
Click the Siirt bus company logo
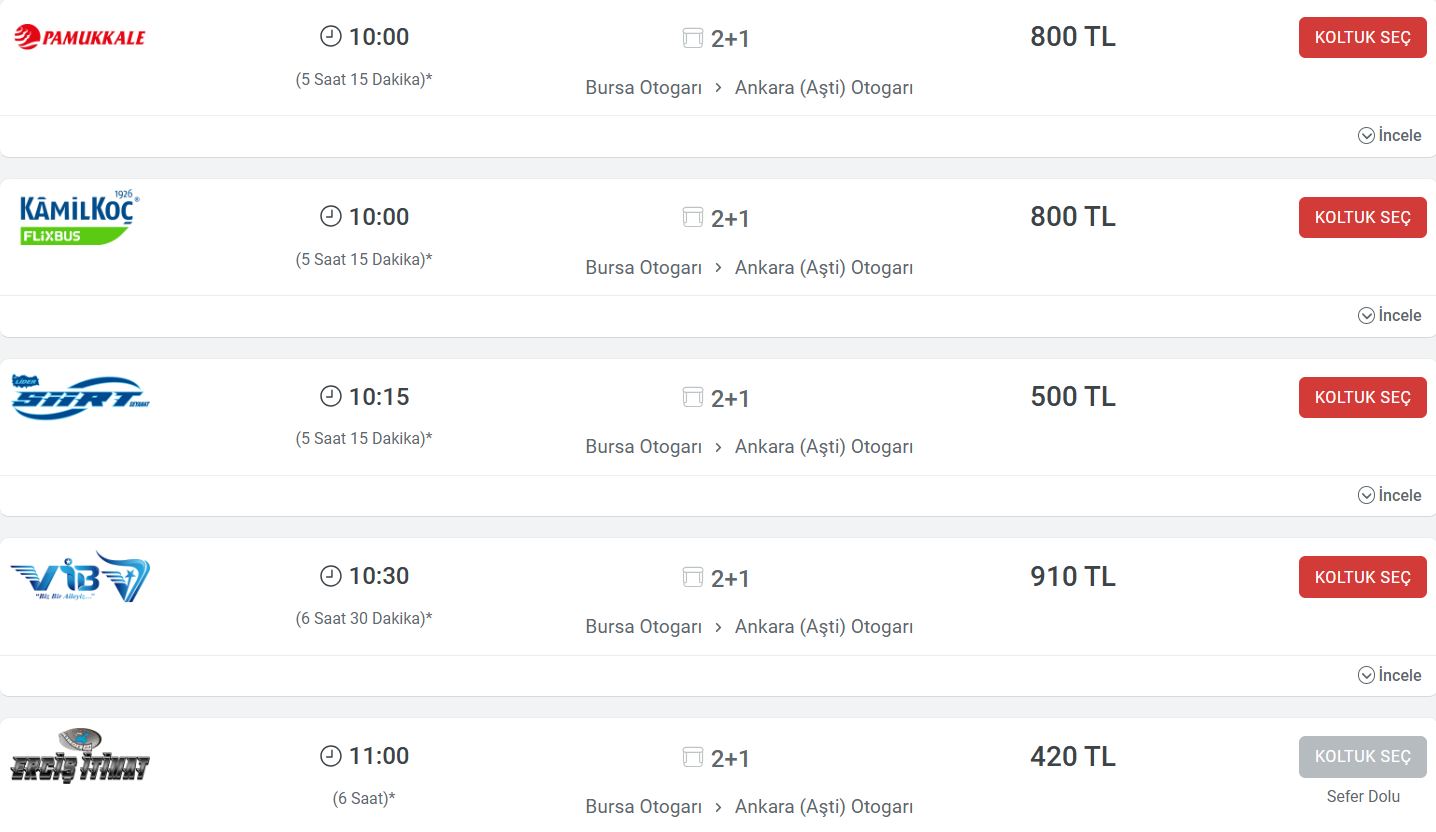tap(80, 397)
